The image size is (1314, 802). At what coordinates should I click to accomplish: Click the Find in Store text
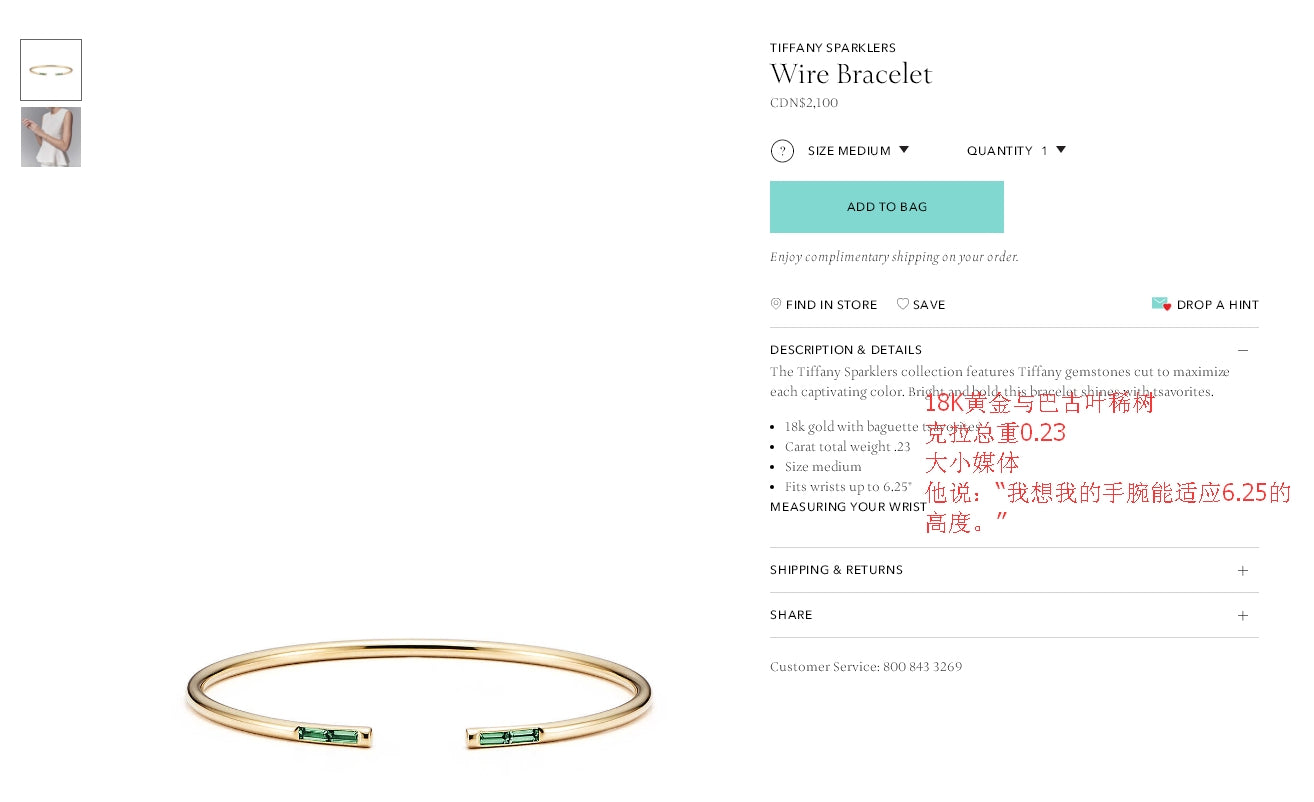832,305
